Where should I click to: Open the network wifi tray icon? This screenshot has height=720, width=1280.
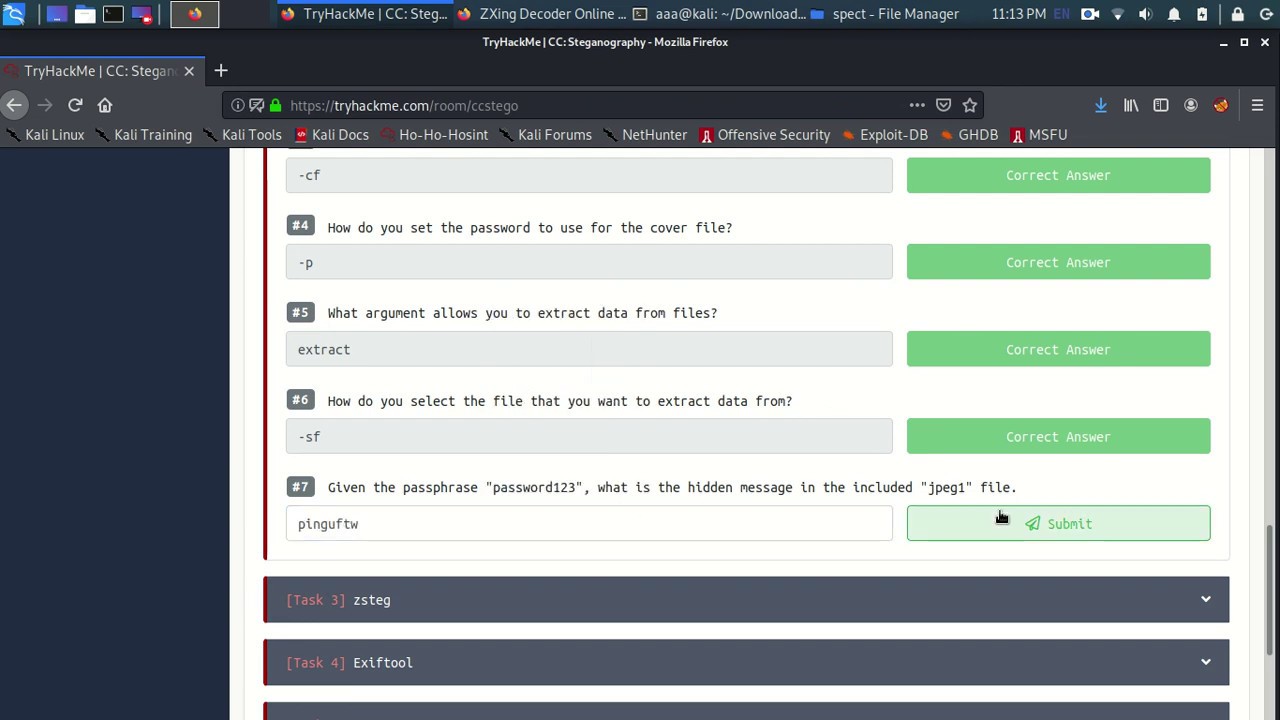pos(1118,14)
